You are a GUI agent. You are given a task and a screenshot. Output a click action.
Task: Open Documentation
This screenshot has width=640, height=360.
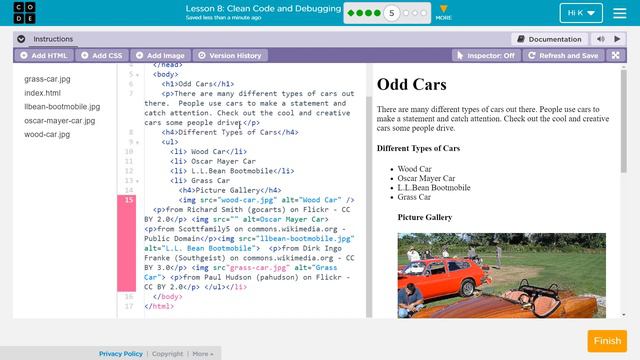[549, 39]
